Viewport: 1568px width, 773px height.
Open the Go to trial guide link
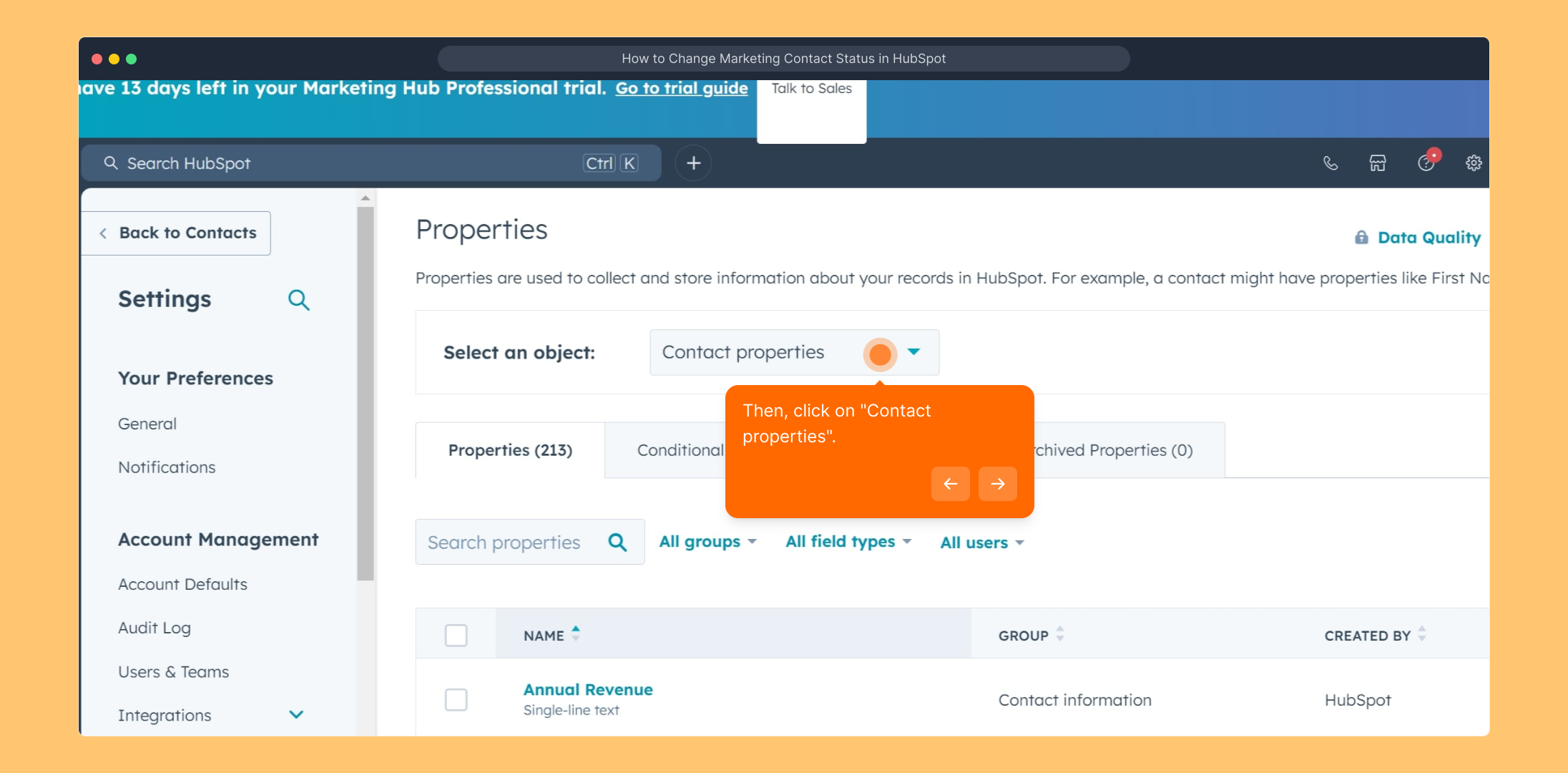point(681,88)
